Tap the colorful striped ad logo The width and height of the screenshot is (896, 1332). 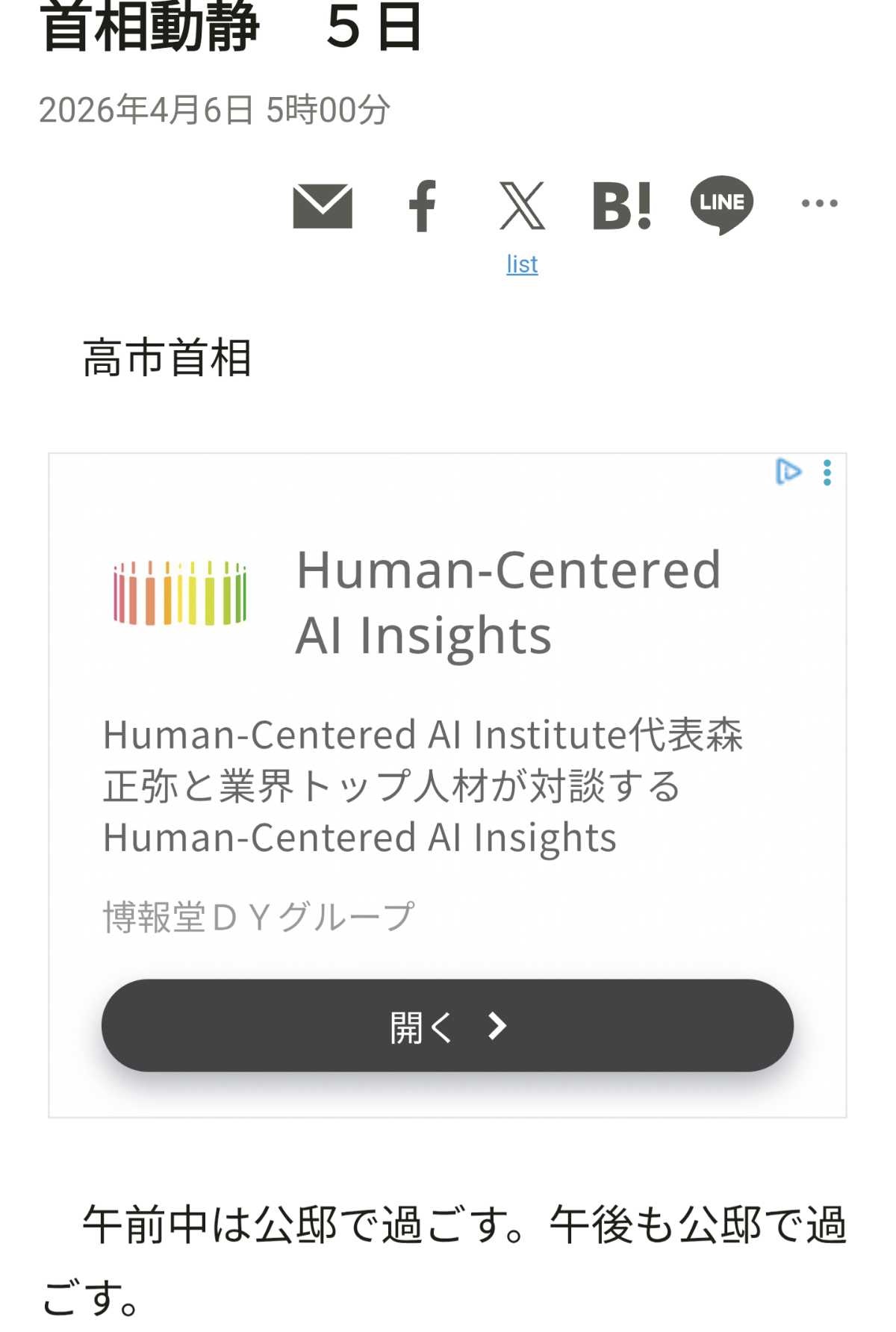[x=180, y=593]
